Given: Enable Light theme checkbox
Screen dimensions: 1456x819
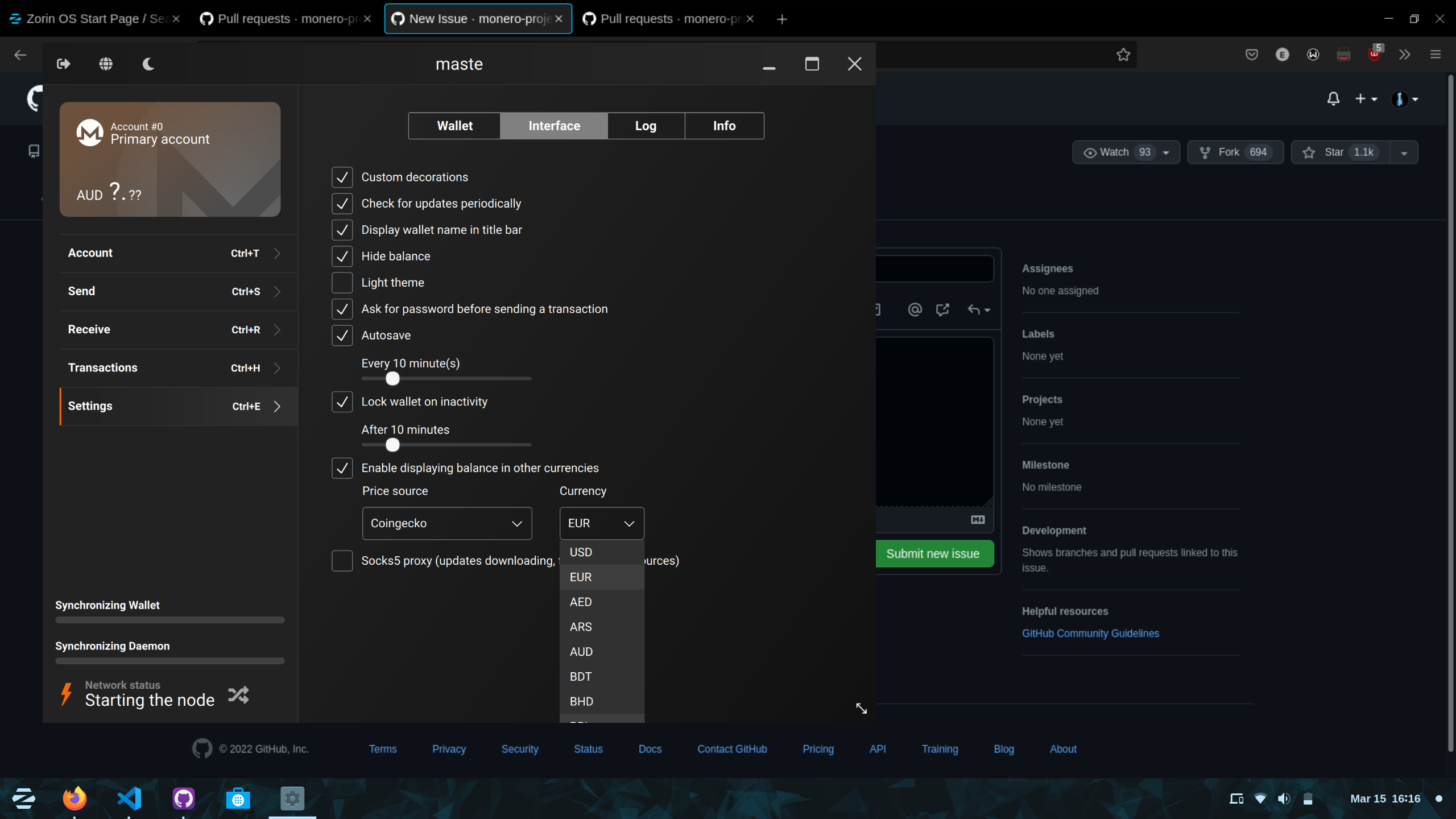Looking at the screenshot, I should click(342, 283).
